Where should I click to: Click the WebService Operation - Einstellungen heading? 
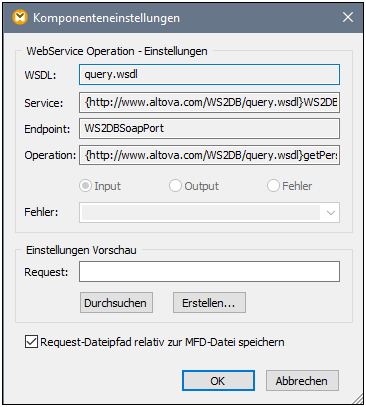tap(117, 51)
